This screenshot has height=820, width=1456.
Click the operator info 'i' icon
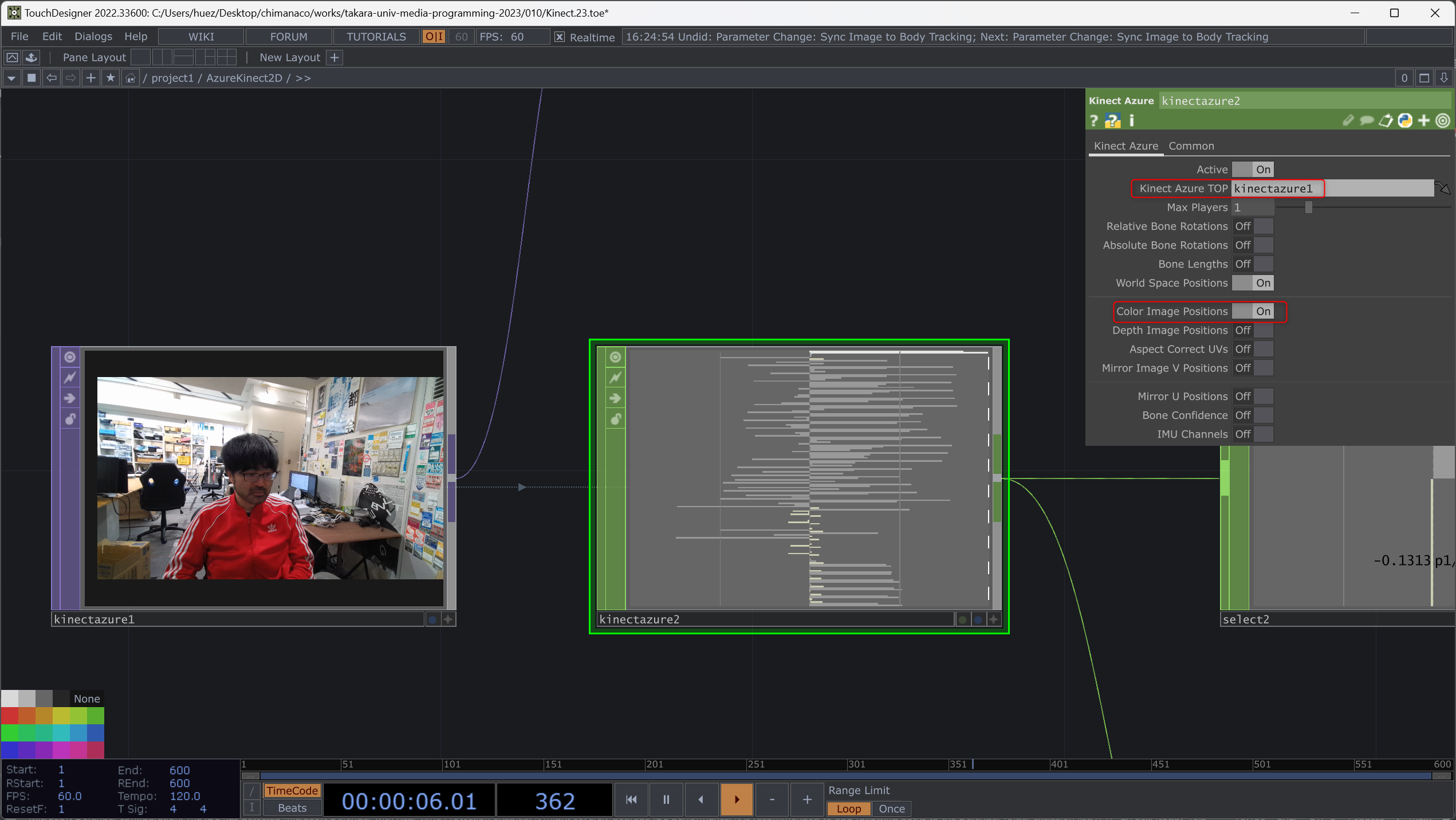tap(1131, 120)
